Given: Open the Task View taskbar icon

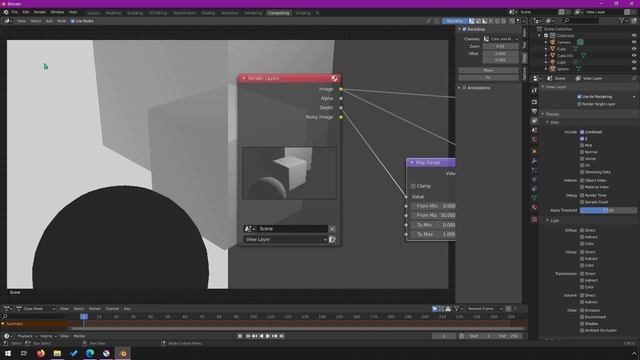Looking at the screenshot, I should 24,353.
